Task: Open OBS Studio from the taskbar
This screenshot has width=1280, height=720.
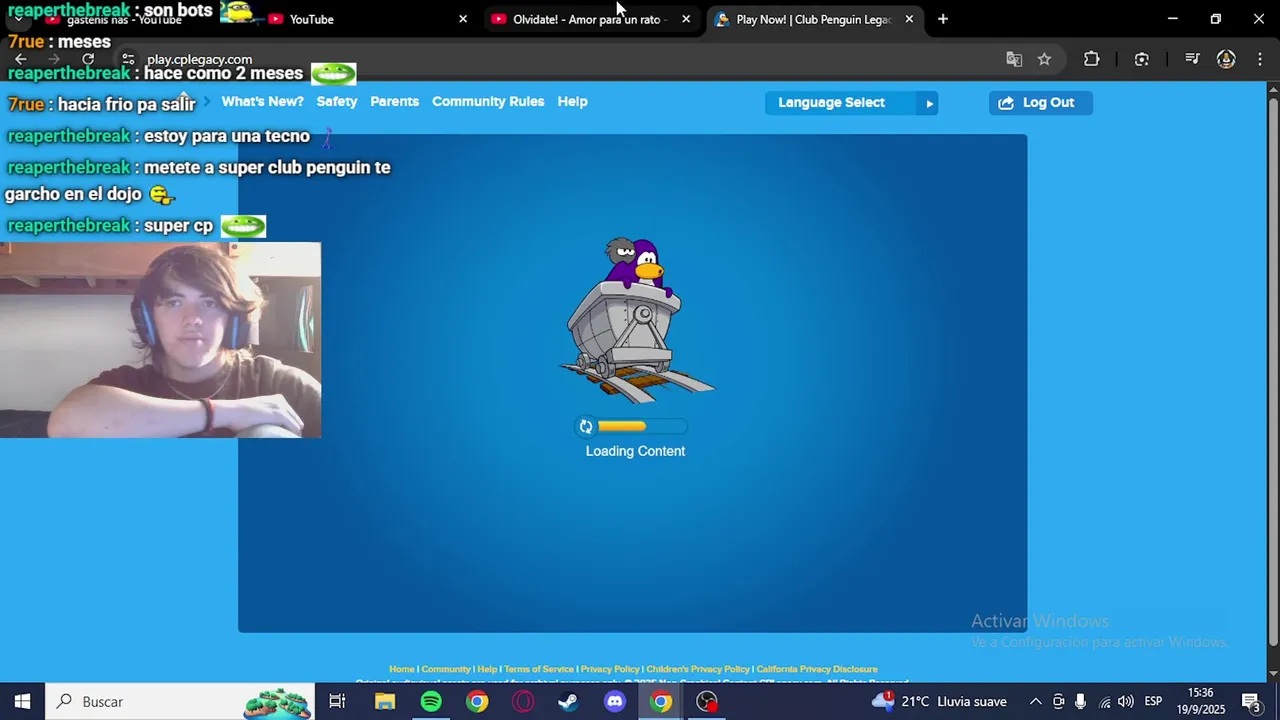Action: 707,702
